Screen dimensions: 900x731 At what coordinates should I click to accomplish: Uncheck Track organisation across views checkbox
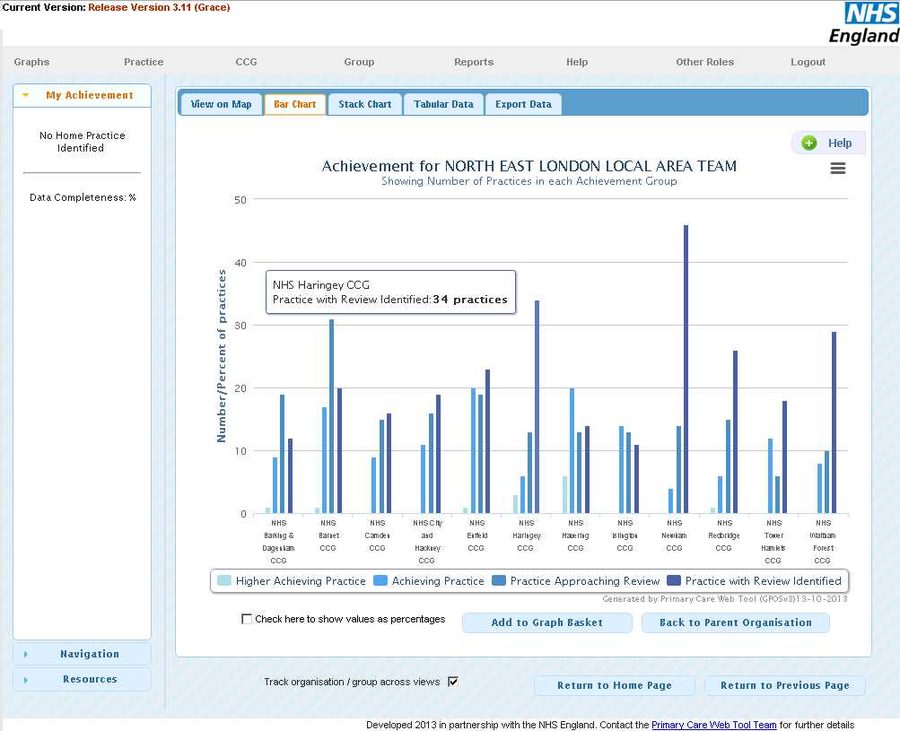(453, 681)
